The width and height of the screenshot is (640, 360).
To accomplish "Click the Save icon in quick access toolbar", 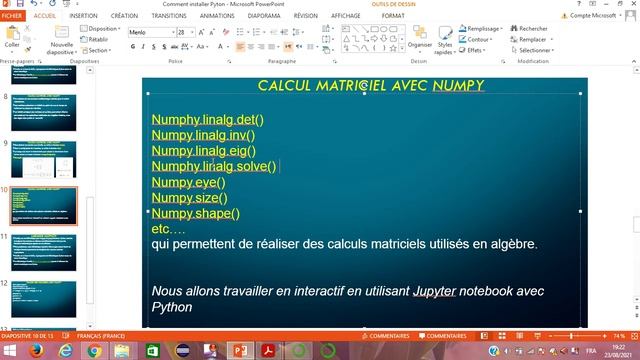I will point(20,4).
